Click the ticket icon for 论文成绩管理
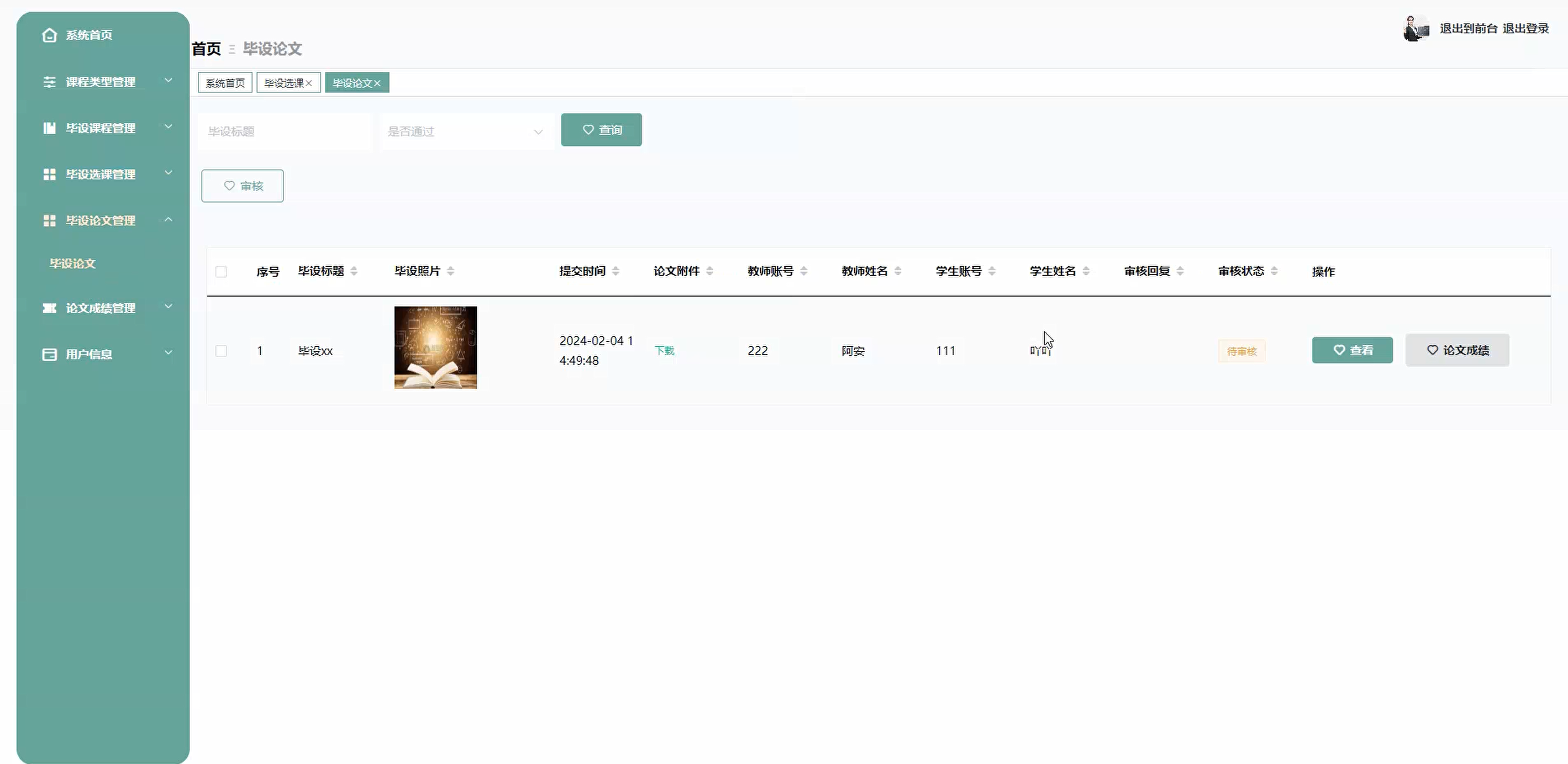1568x764 pixels. coord(49,308)
